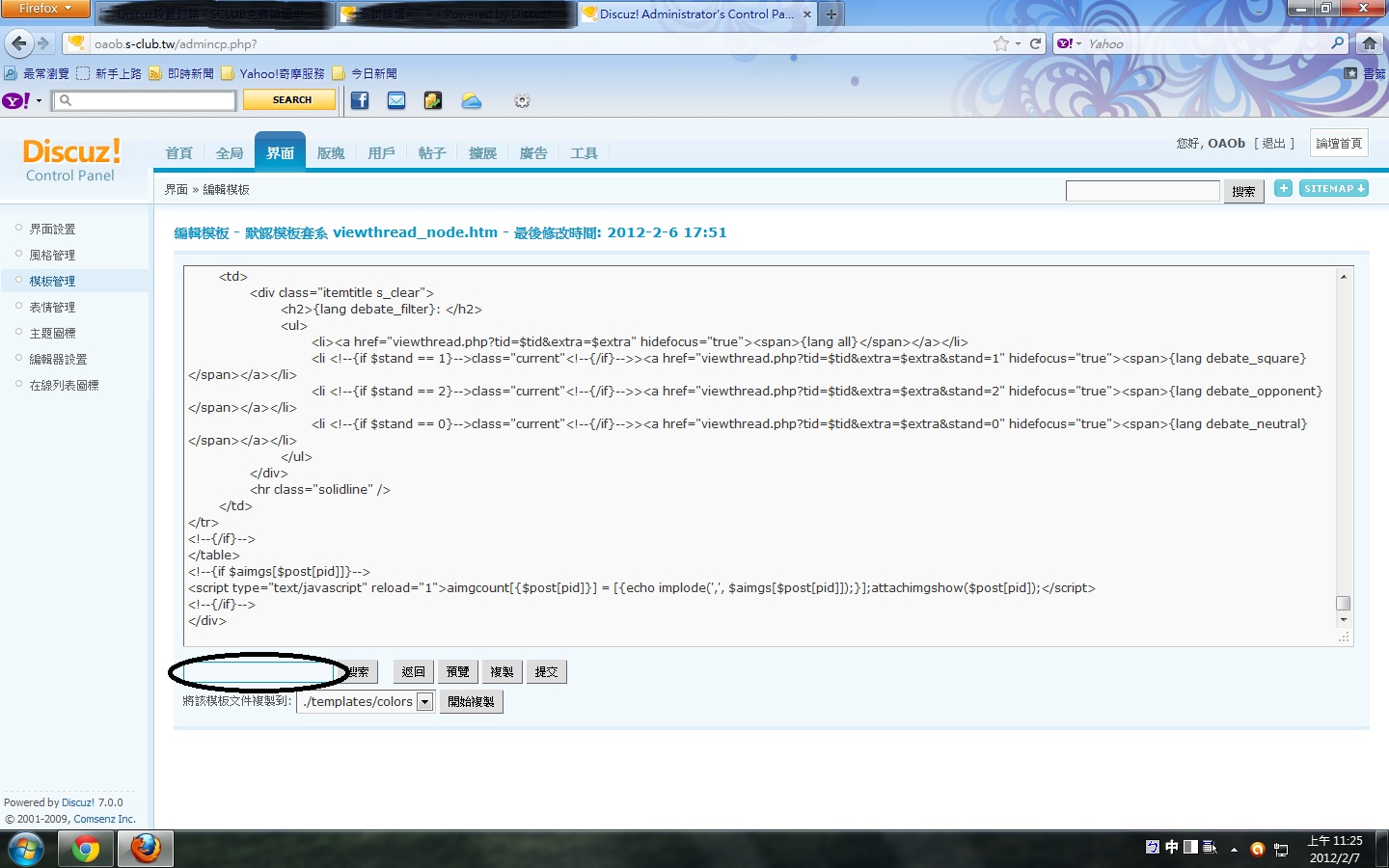
Task: Switch to the 用戶 navigation tab
Action: [381, 153]
